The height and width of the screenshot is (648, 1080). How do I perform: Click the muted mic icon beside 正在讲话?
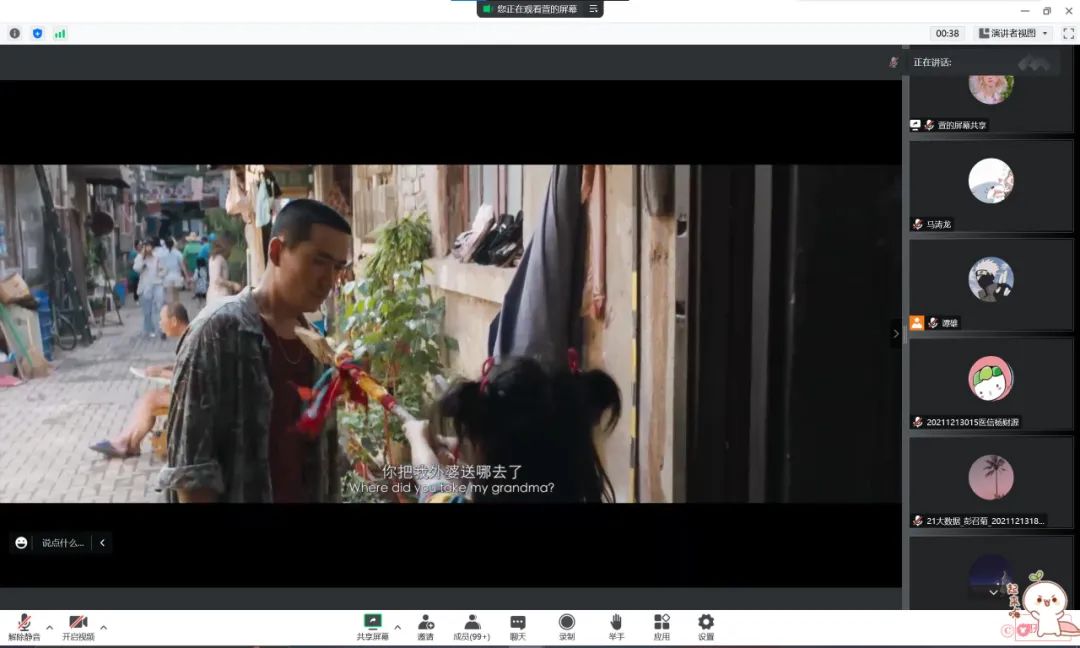[893, 62]
